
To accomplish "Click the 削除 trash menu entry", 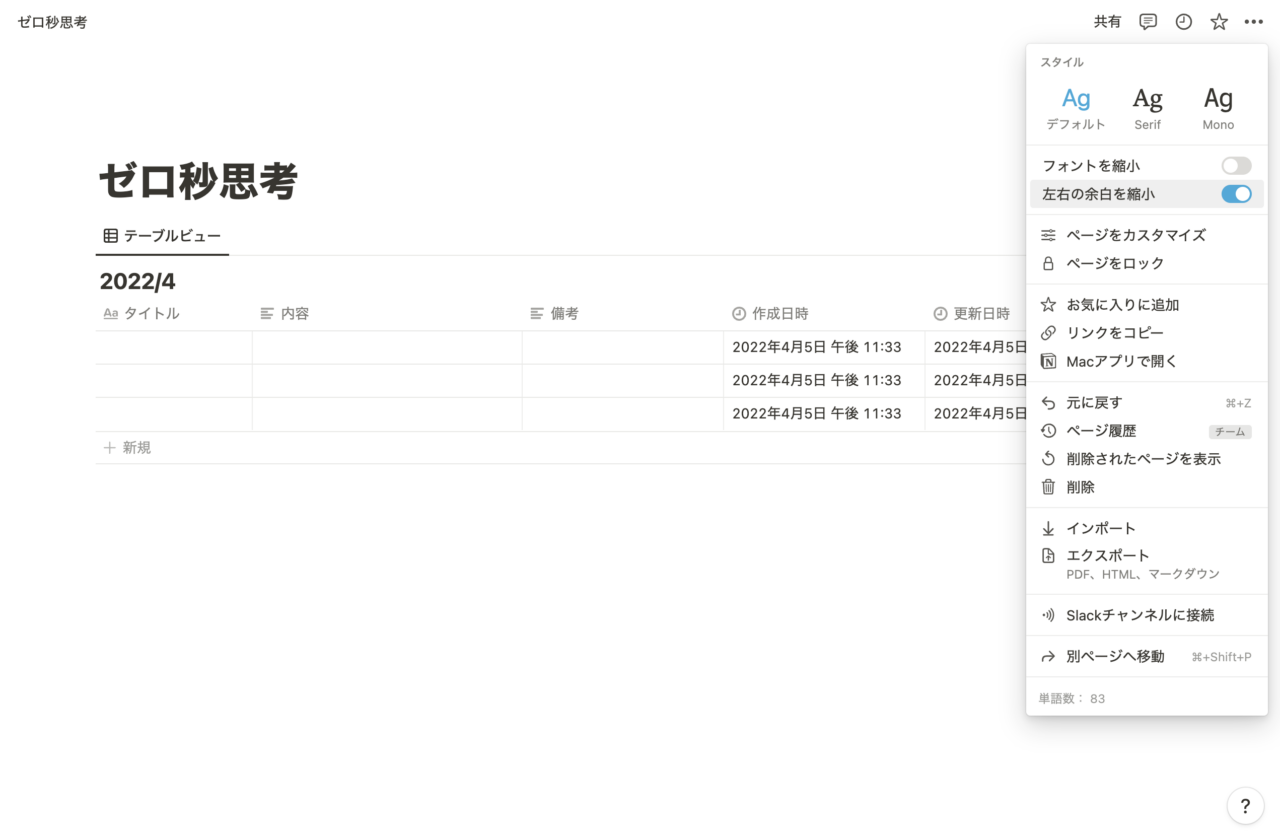I will point(1147,487).
